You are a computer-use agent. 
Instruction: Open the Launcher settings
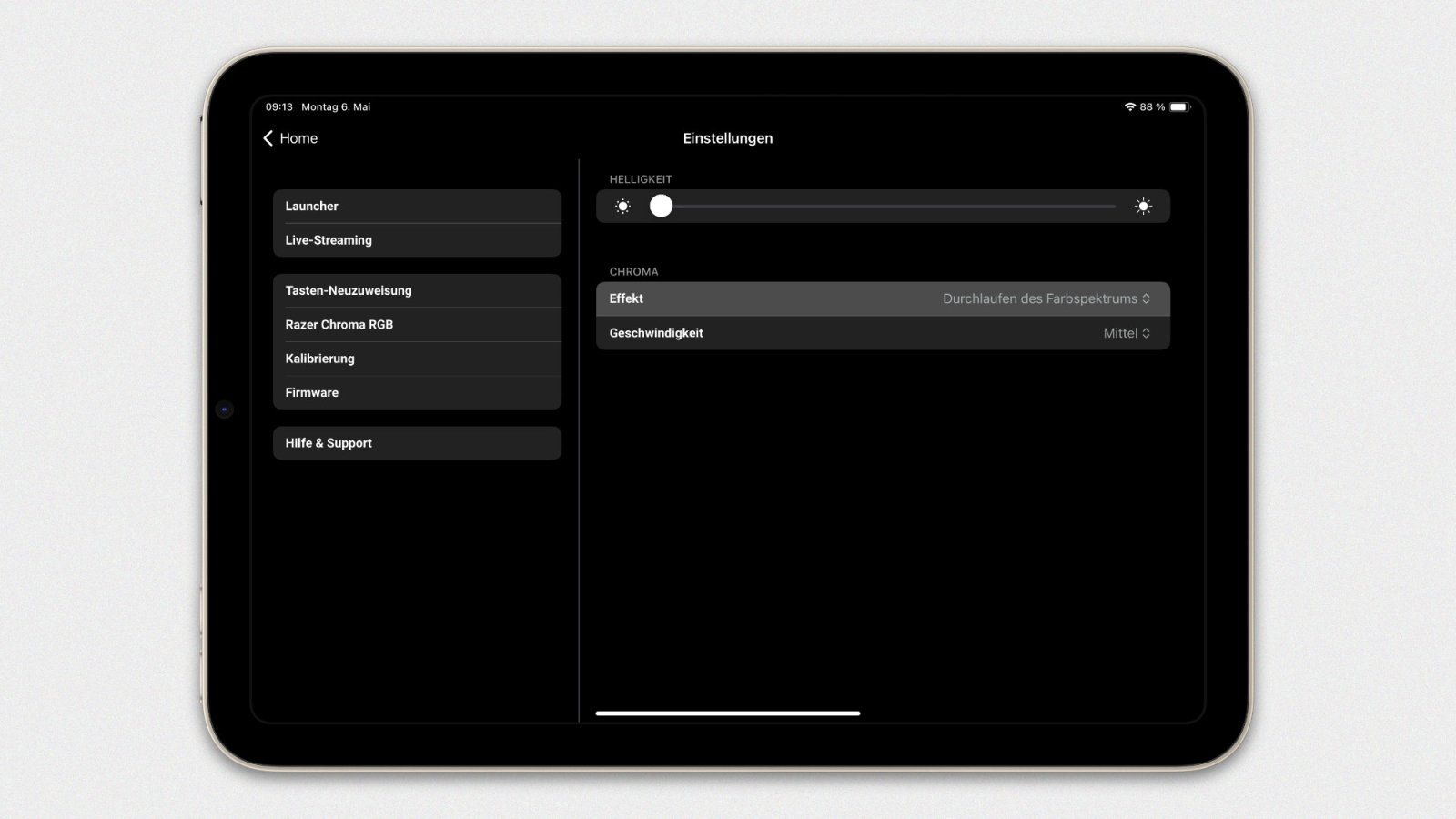417,207
